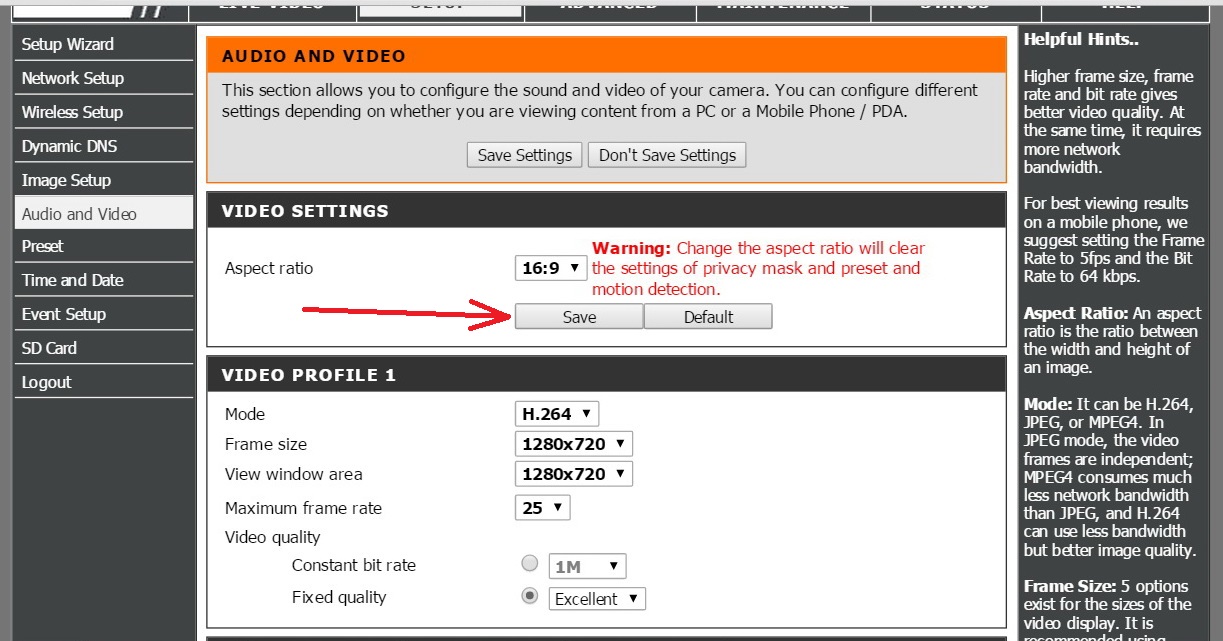Open the 1M constant bit rate dropdown
This screenshot has height=641, width=1223.
[x=587, y=566]
